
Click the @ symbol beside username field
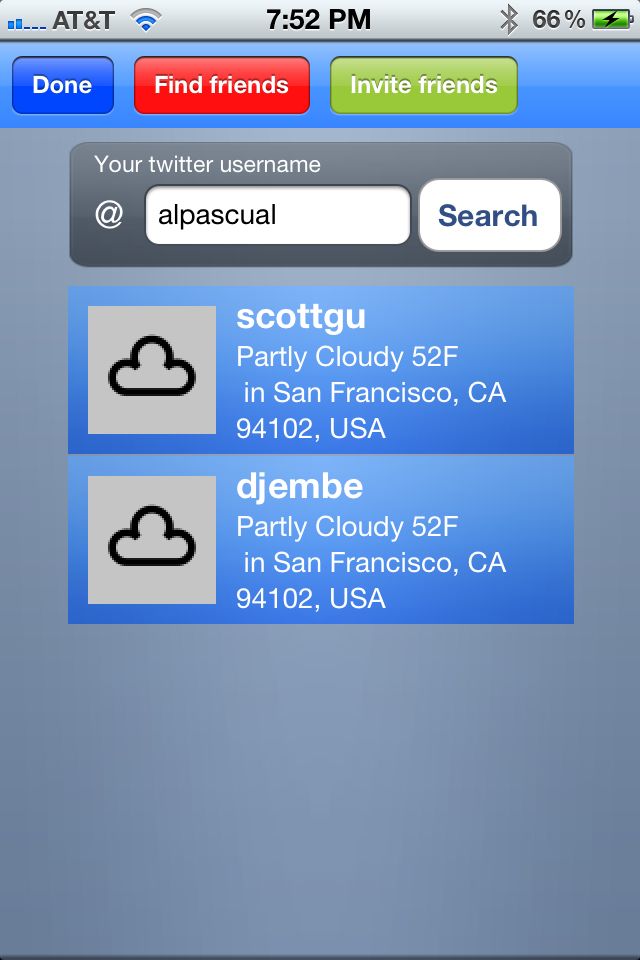click(109, 215)
